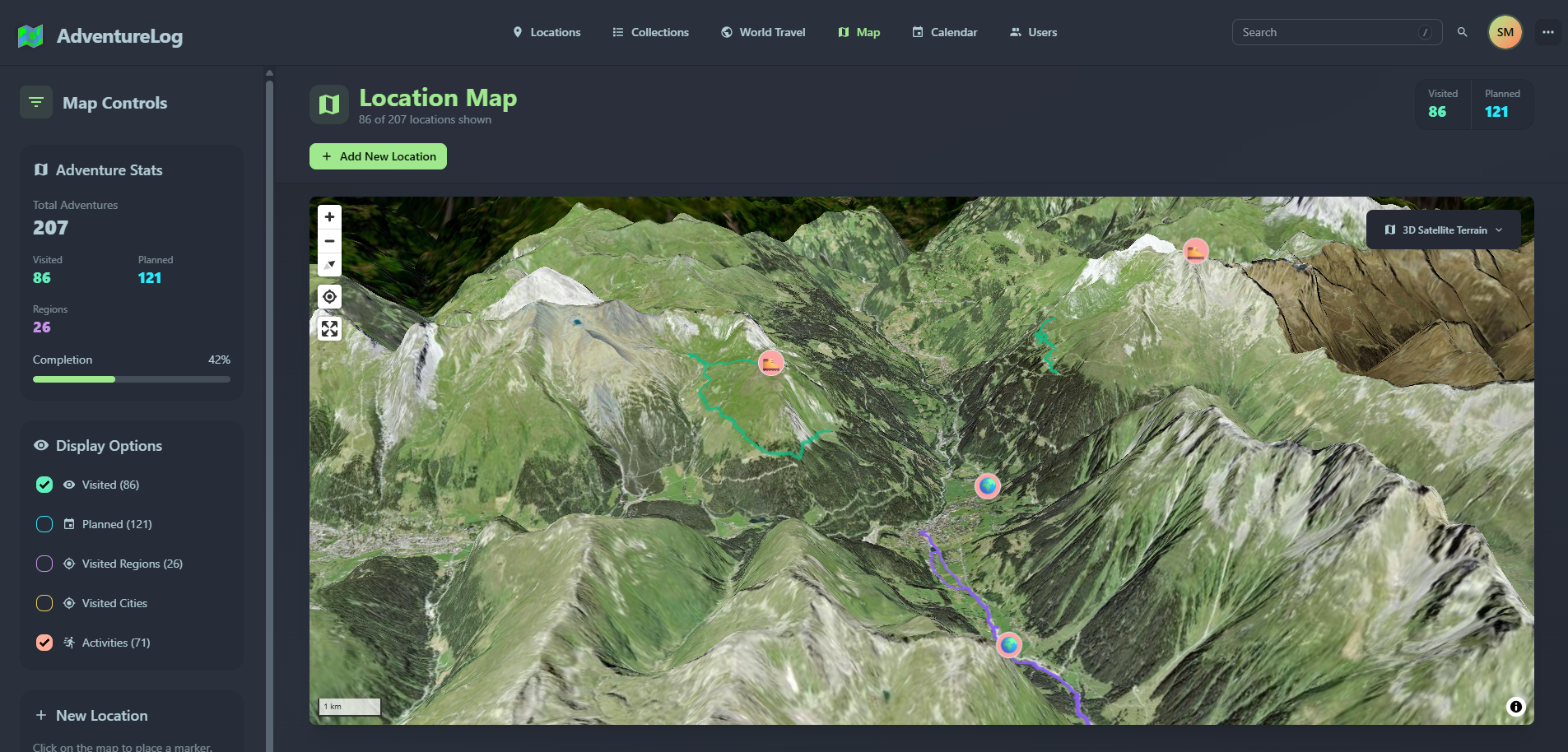This screenshot has height=752, width=1568.
Task: Click the map zoom out button
Action: 329,241
